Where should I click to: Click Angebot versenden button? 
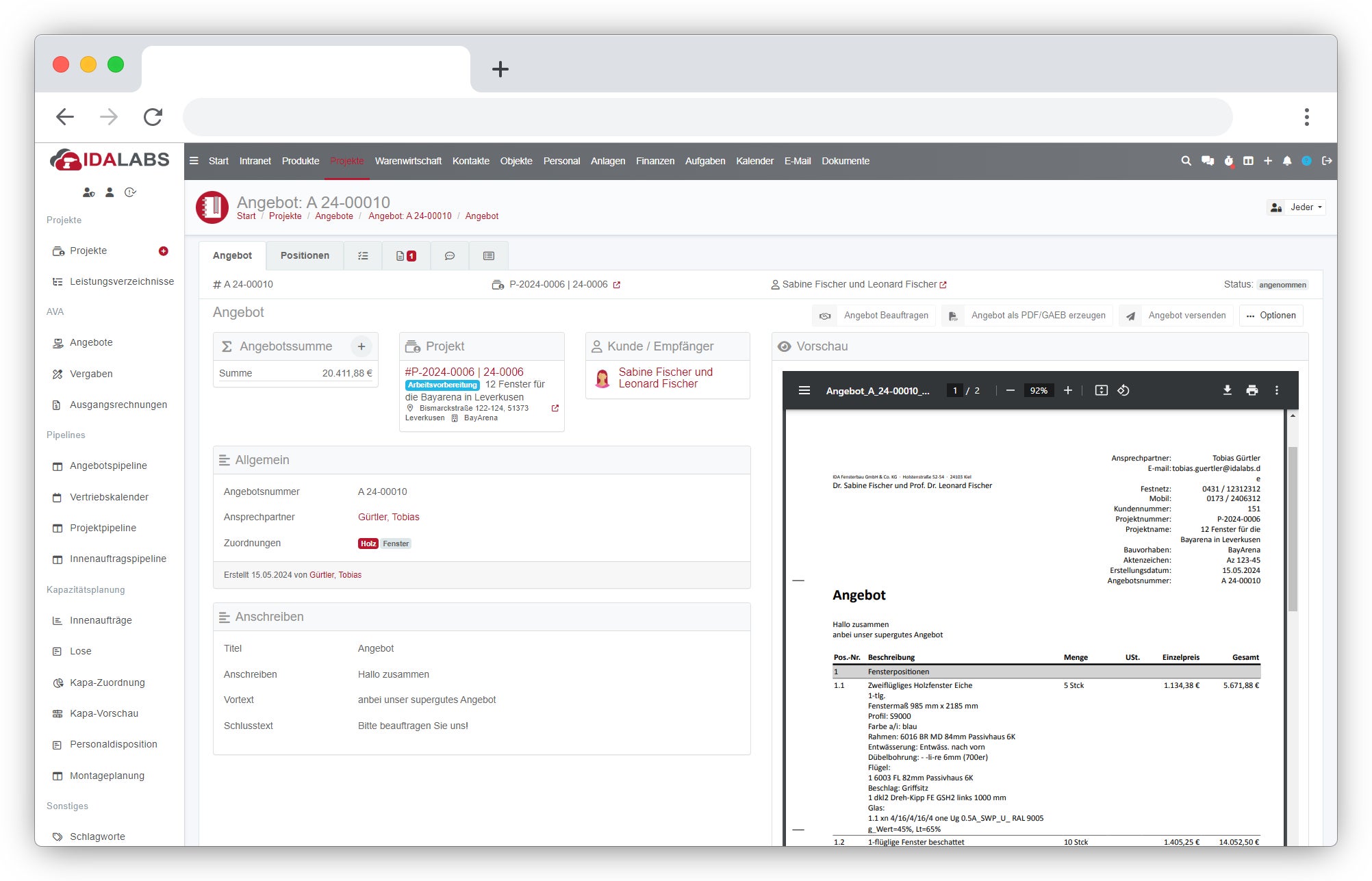tap(1176, 316)
